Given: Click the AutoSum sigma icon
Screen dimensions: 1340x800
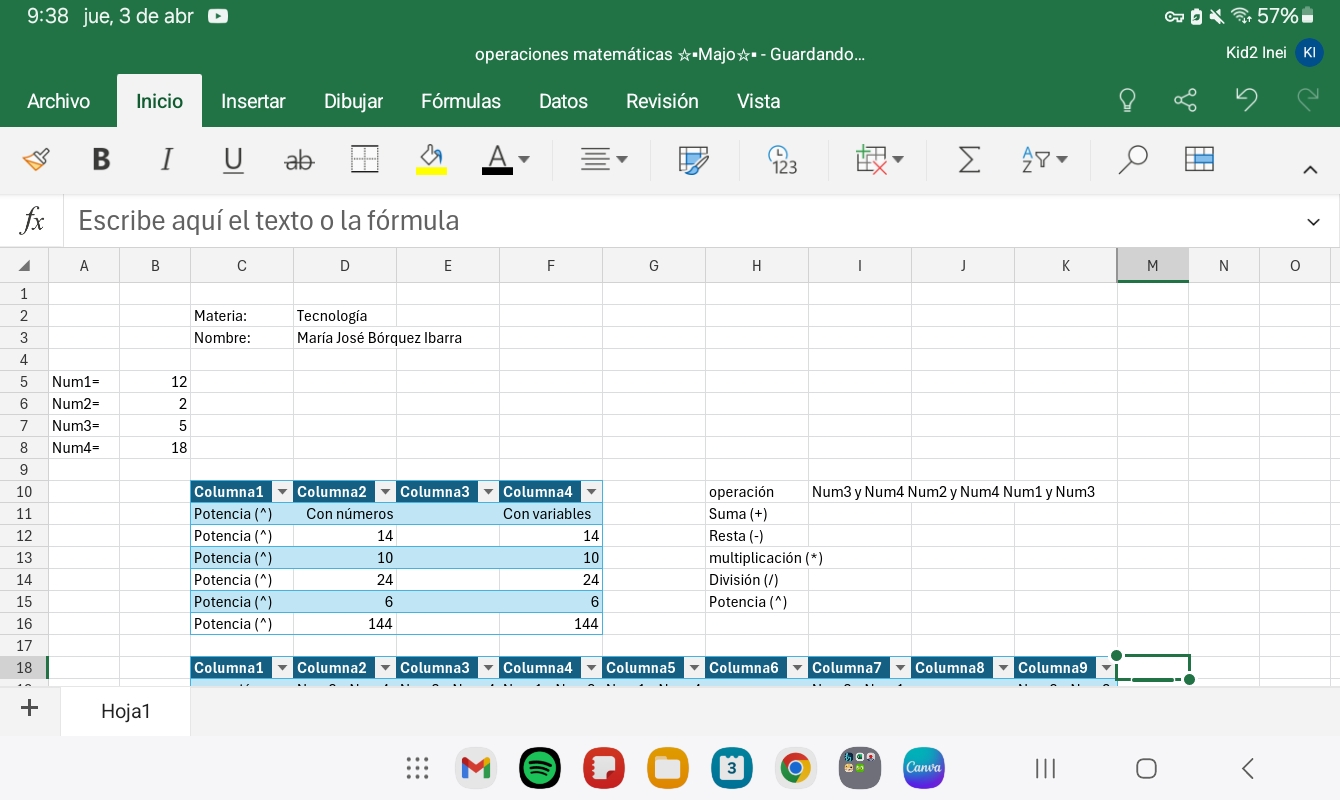Looking at the screenshot, I should [969, 160].
